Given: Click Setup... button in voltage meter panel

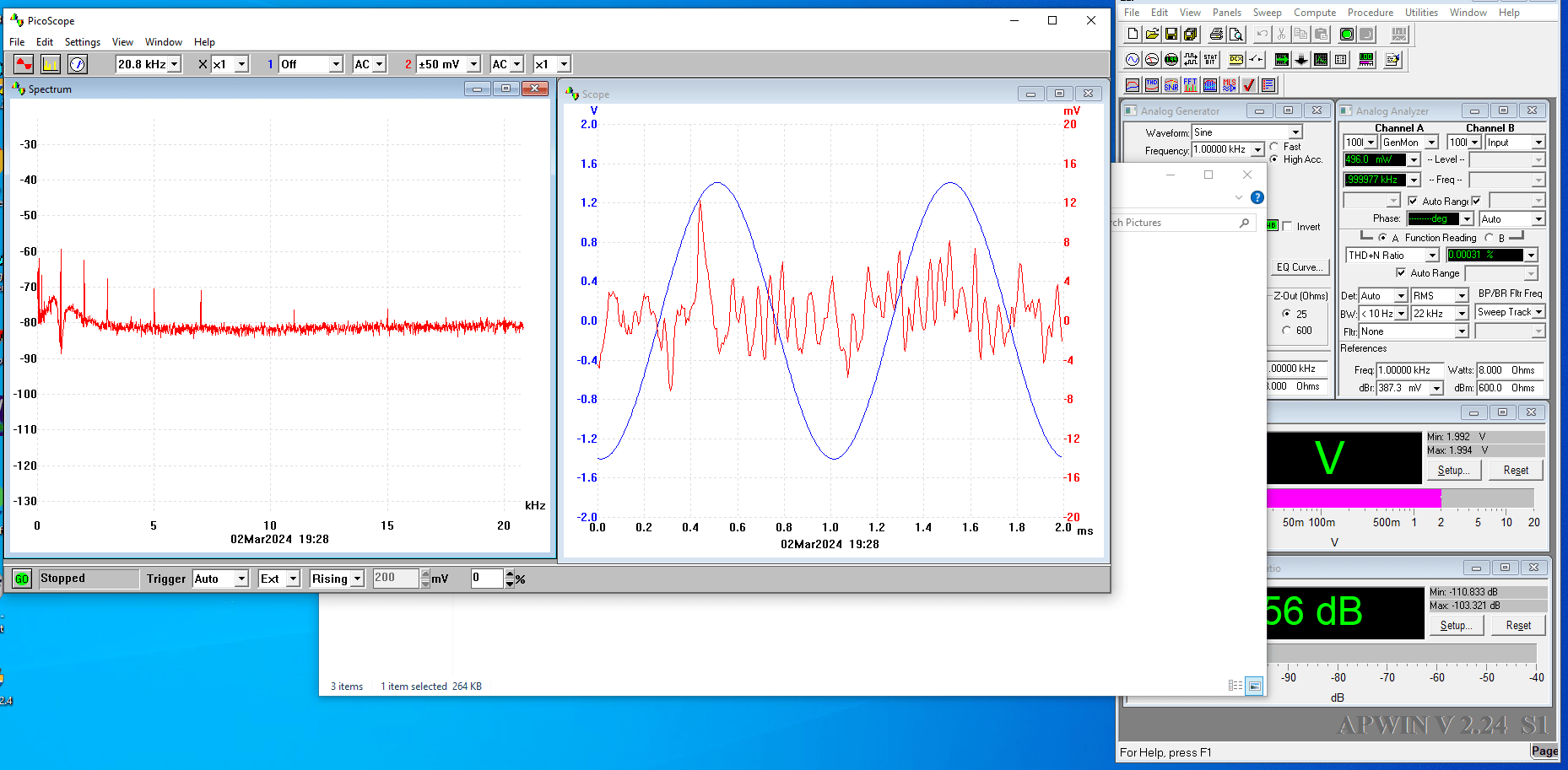Looking at the screenshot, I should pos(1453,471).
